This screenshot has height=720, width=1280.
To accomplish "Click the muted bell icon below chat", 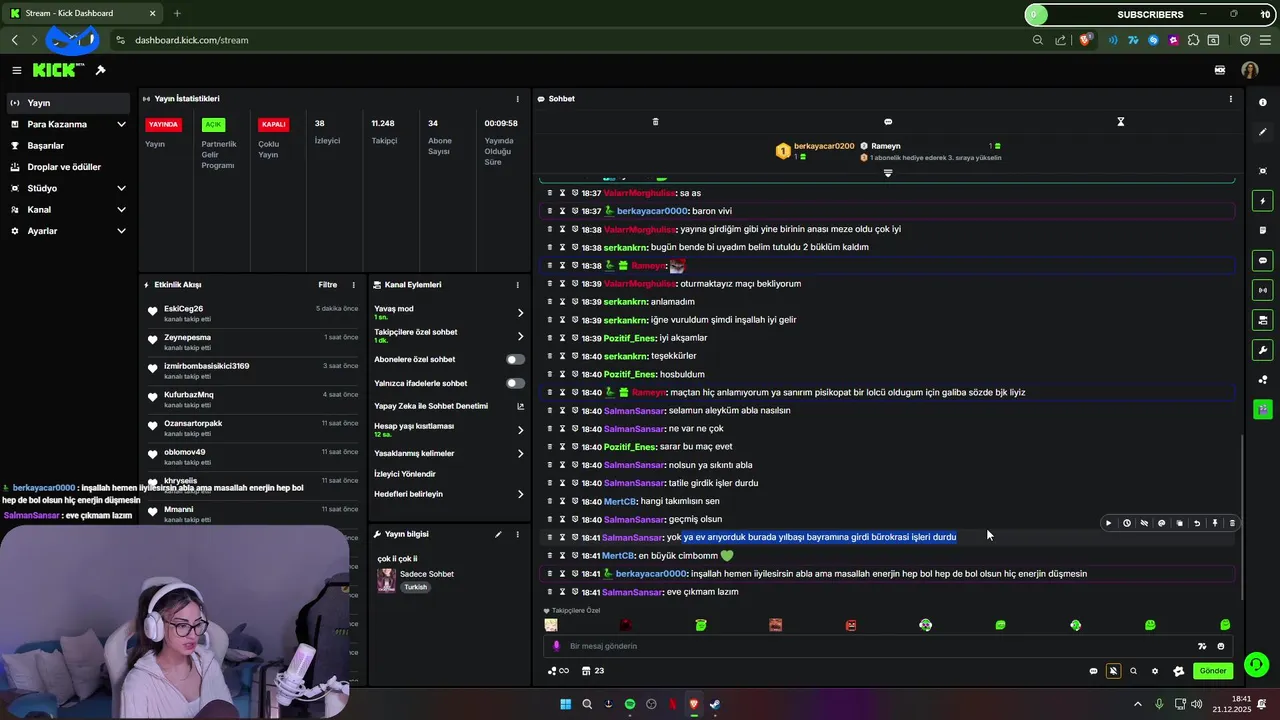I will click(1113, 671).
